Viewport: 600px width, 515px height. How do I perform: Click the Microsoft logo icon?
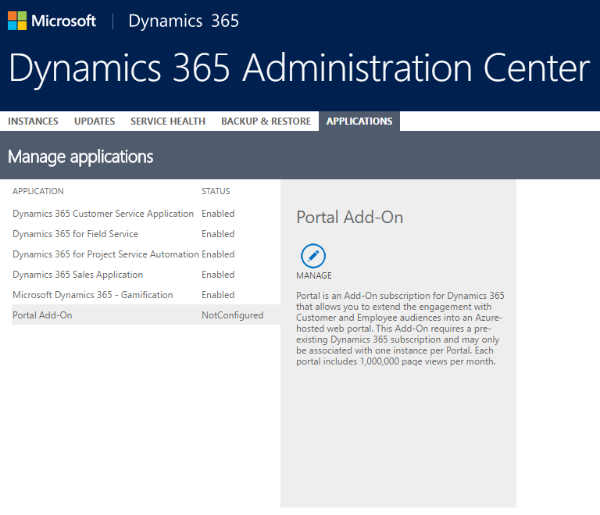(18, 21)
